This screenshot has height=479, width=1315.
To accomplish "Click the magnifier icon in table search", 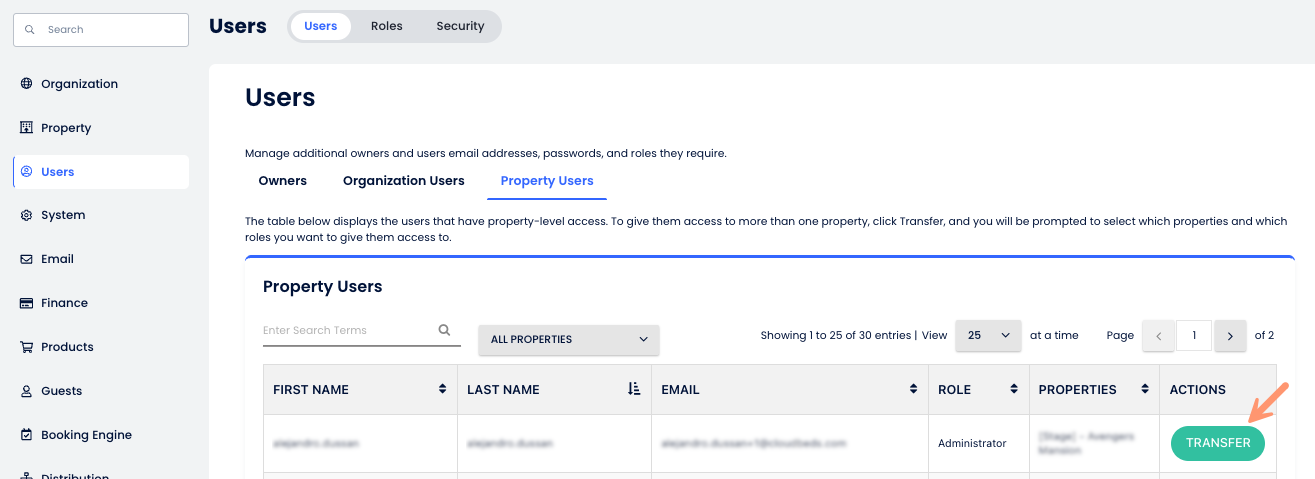I will (444, 330).
